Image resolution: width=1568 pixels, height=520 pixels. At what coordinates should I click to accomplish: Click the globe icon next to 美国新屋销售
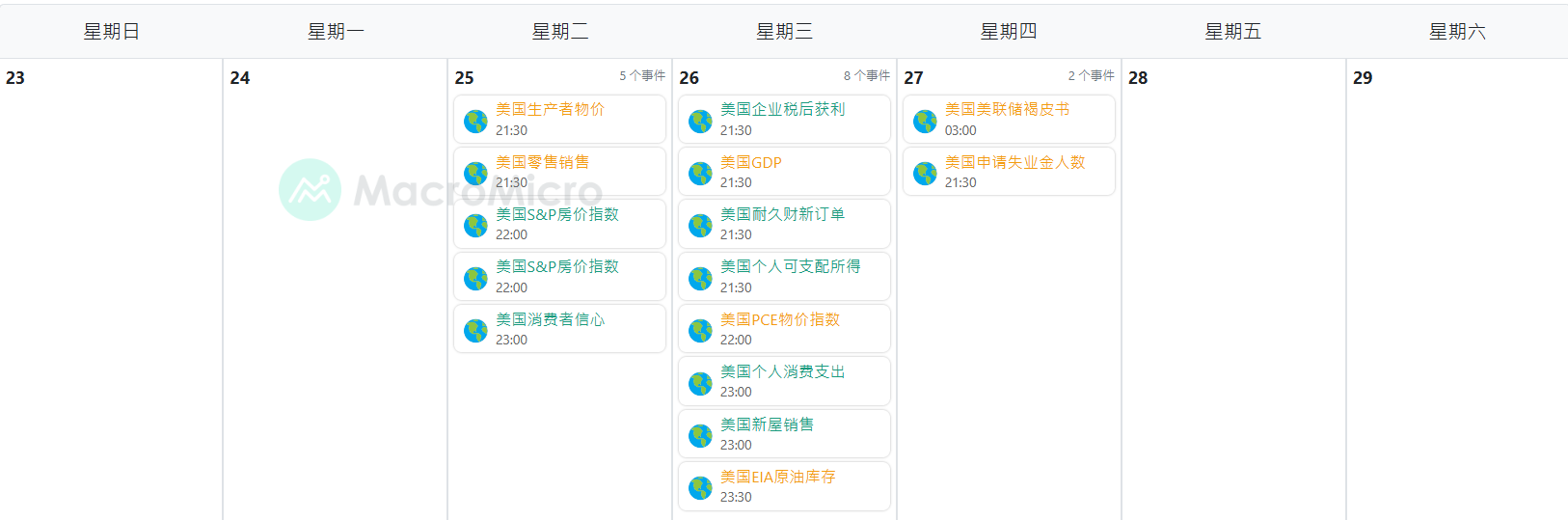700,436
